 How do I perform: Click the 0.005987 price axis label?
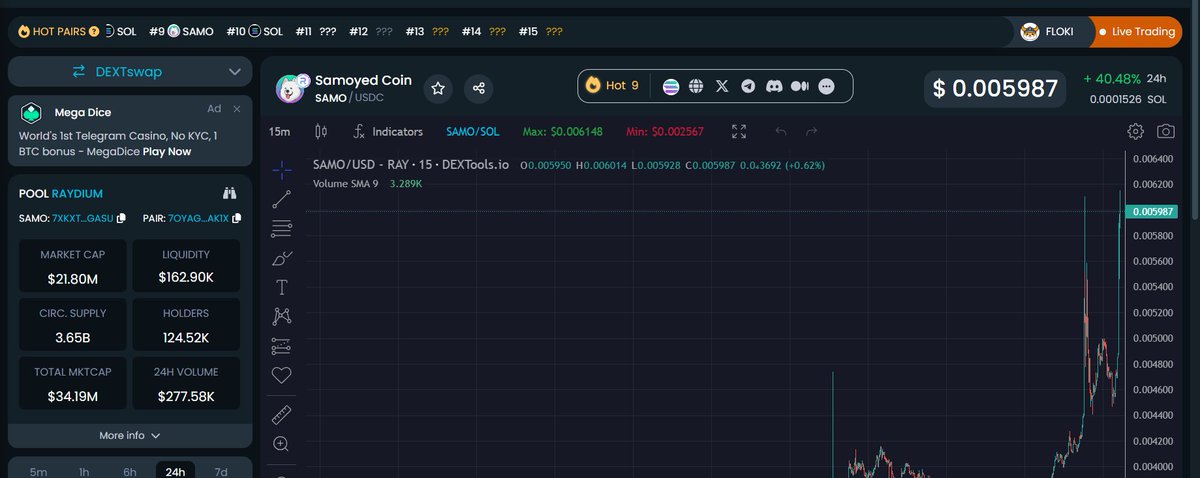point(1153,211)
